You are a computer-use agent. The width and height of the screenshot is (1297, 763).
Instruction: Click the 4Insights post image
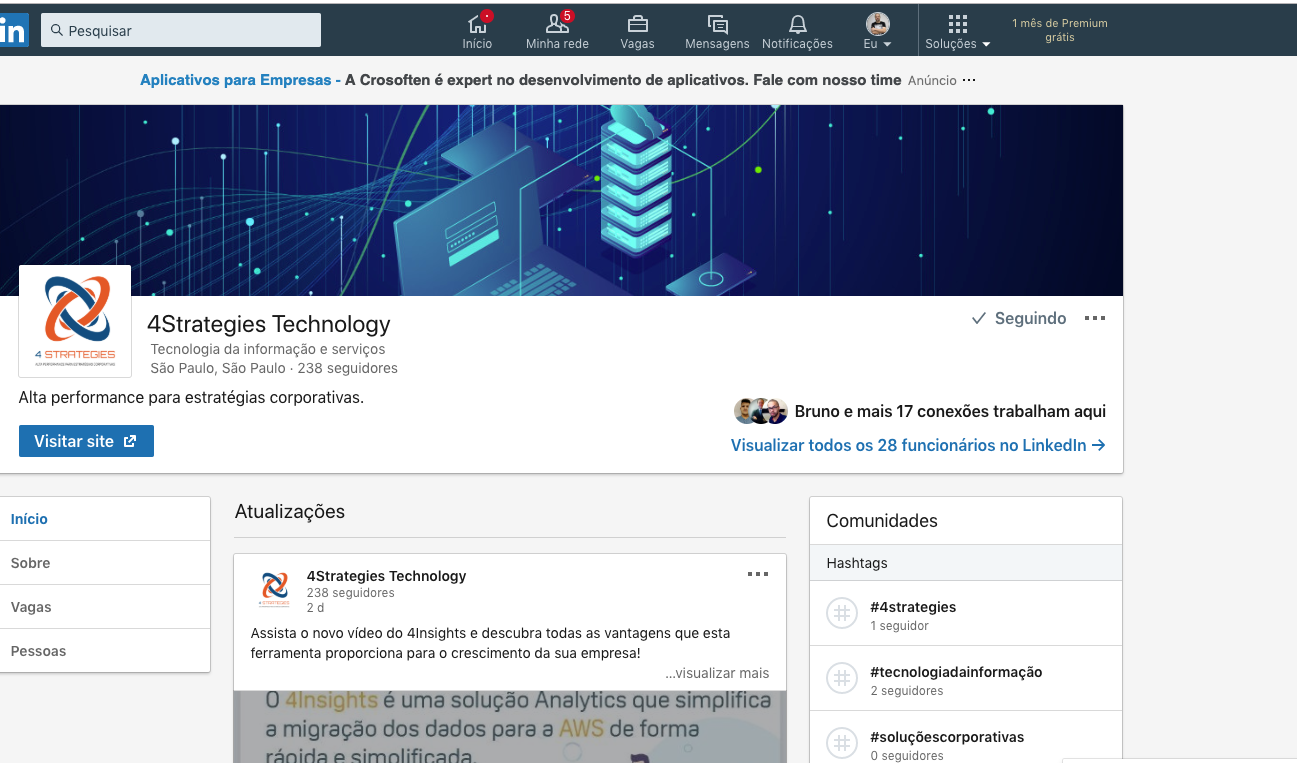pos(510,727)
